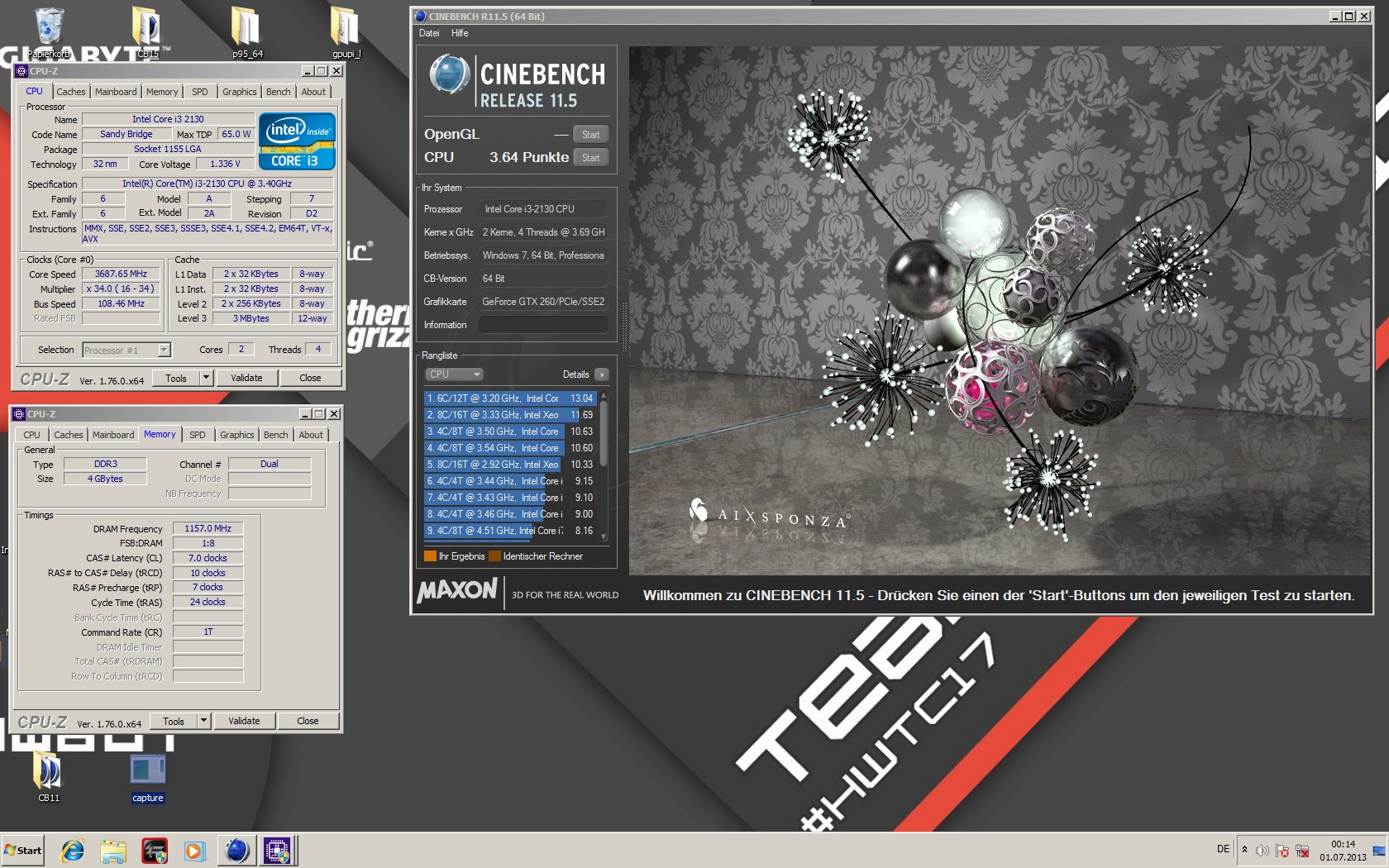Click Close in upper CPU-Z window

coord(310,378)
